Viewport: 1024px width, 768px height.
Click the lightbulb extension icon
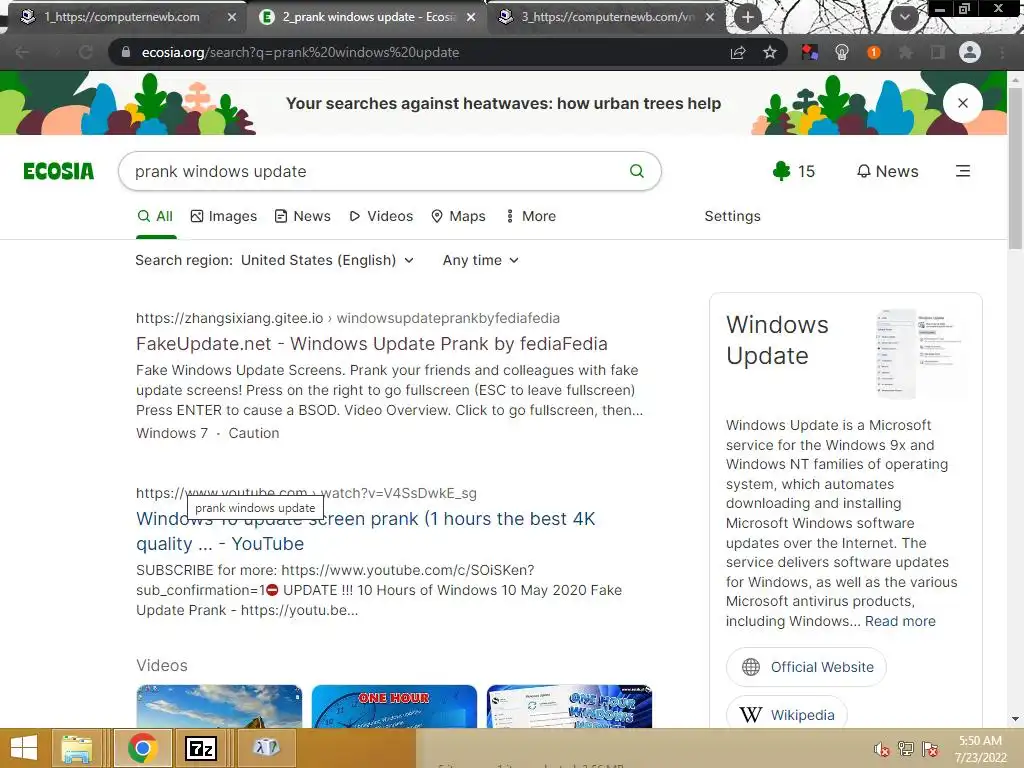click(842, 52)
